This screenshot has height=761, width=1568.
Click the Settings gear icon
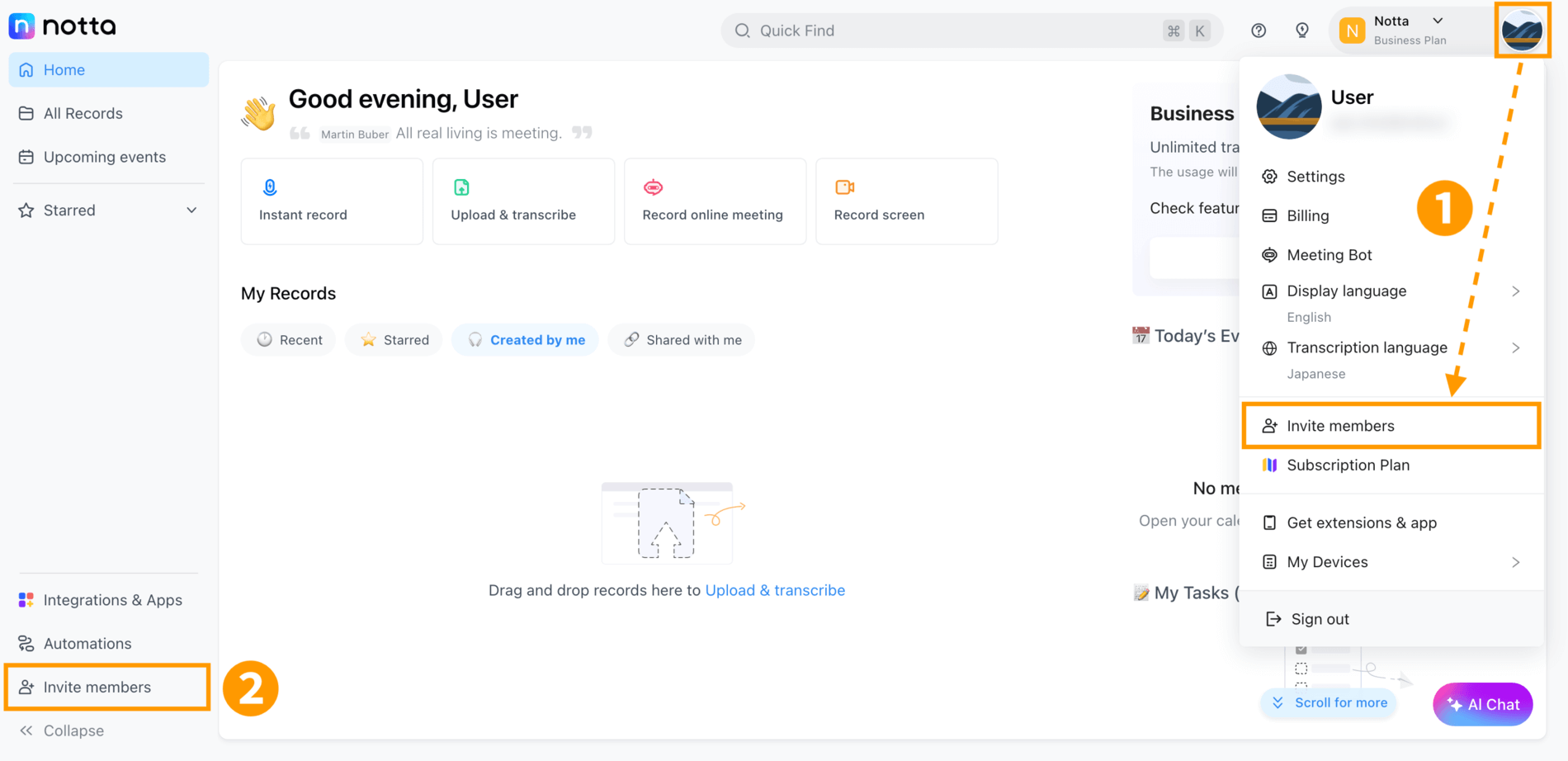[1269, 177]
